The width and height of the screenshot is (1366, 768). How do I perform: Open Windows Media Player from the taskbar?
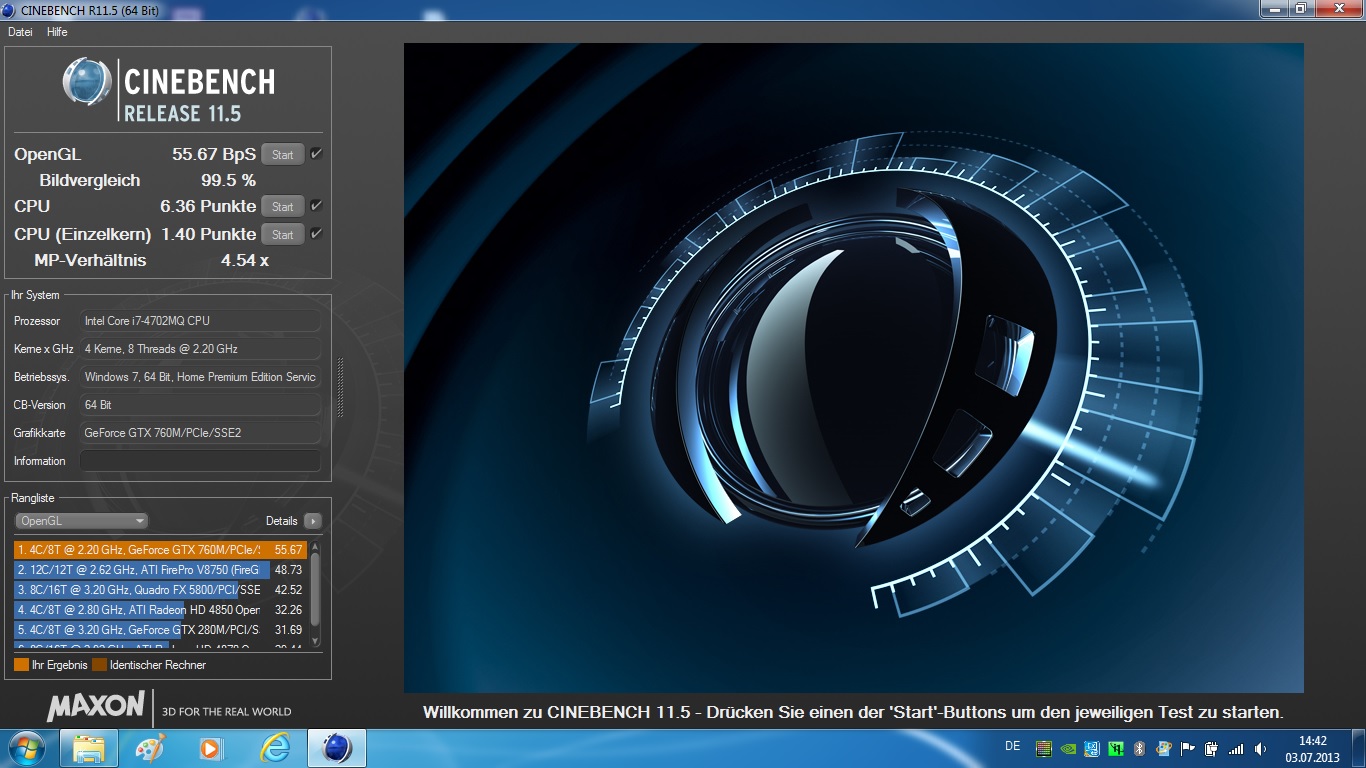click(211, 748)
